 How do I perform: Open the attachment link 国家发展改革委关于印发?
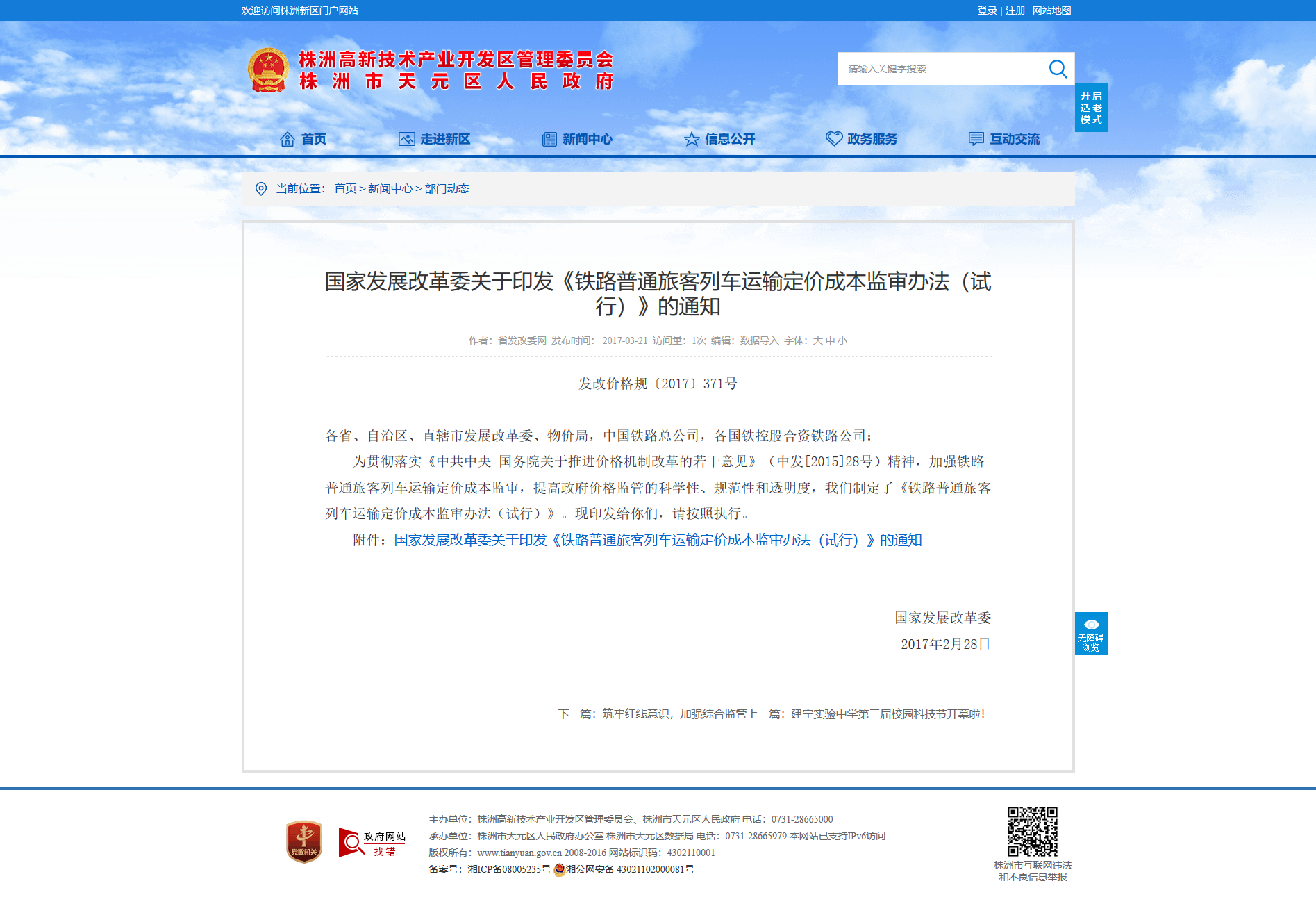pyautogui.click(x=658, y=540)
